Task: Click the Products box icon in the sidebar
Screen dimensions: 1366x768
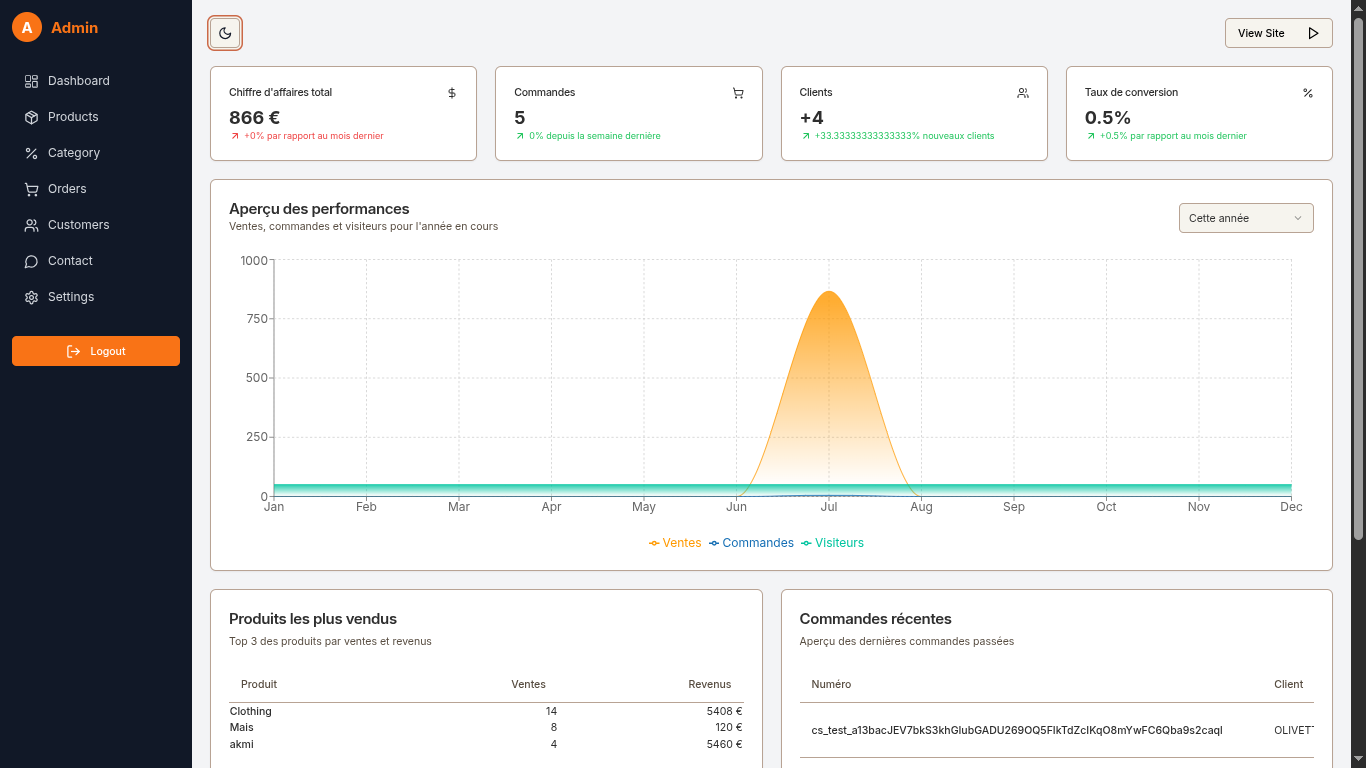Action: point(31,117)
